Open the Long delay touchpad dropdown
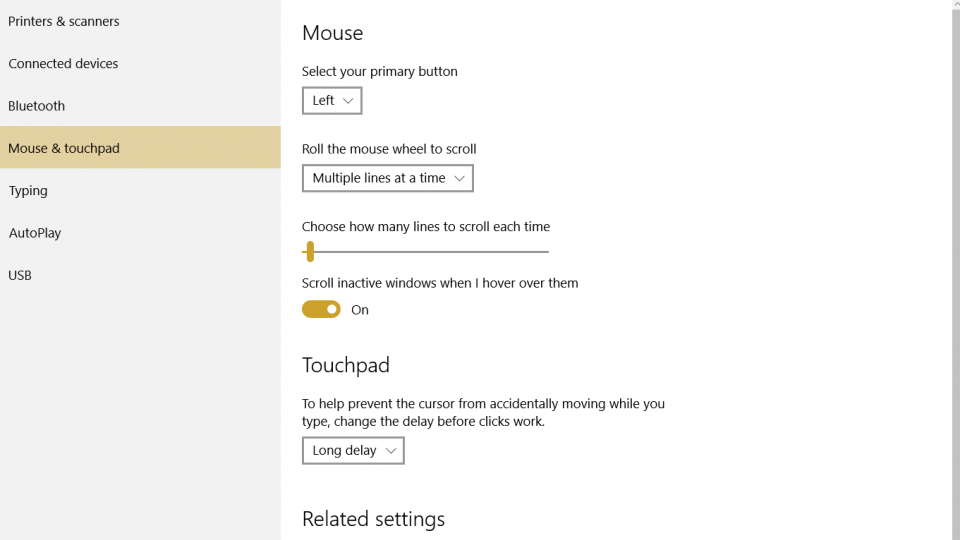The height and width of the screenshot is (540, 960). (x=353, y=451)
